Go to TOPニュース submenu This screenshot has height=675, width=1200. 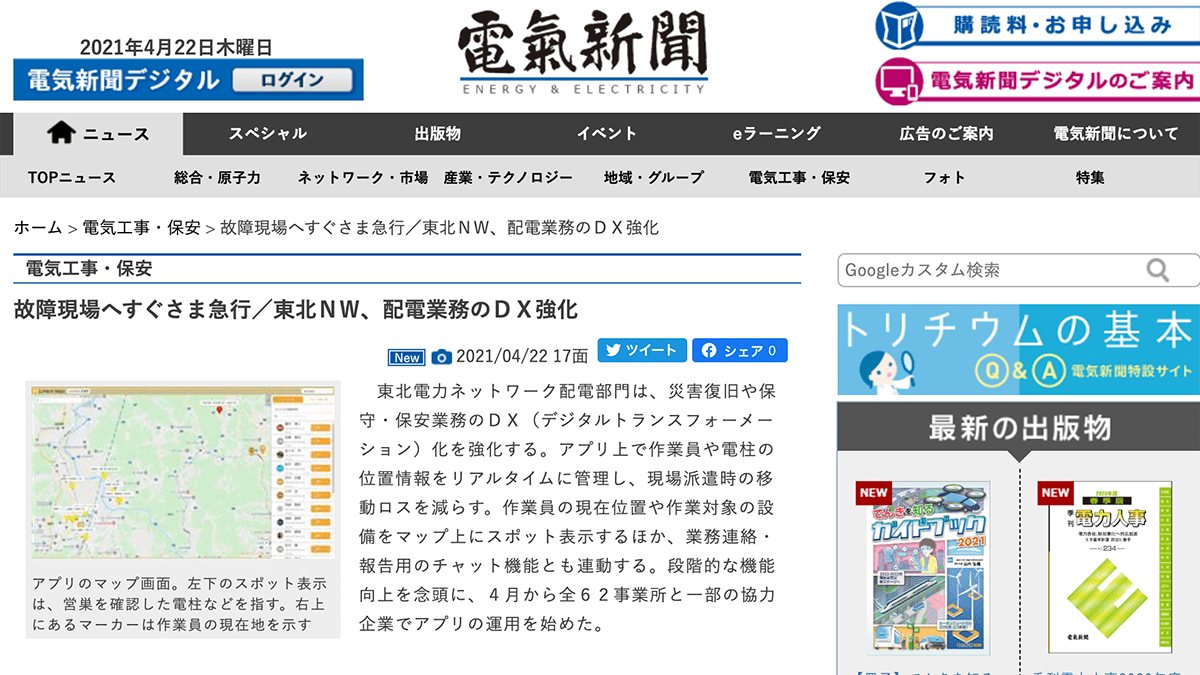72,177
